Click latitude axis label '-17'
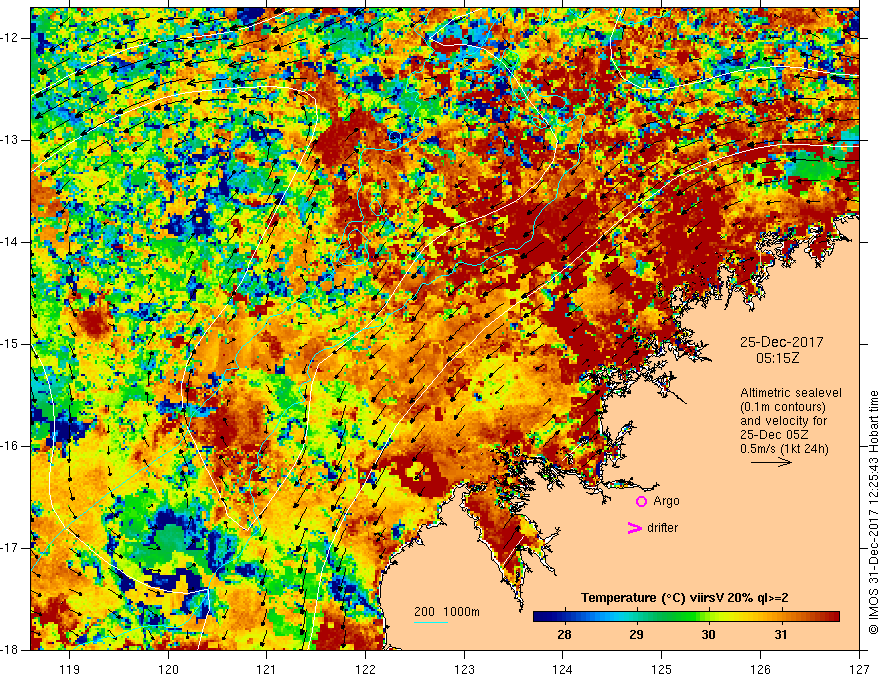Screen dimensions: 880x680 (x=10, y=548)
